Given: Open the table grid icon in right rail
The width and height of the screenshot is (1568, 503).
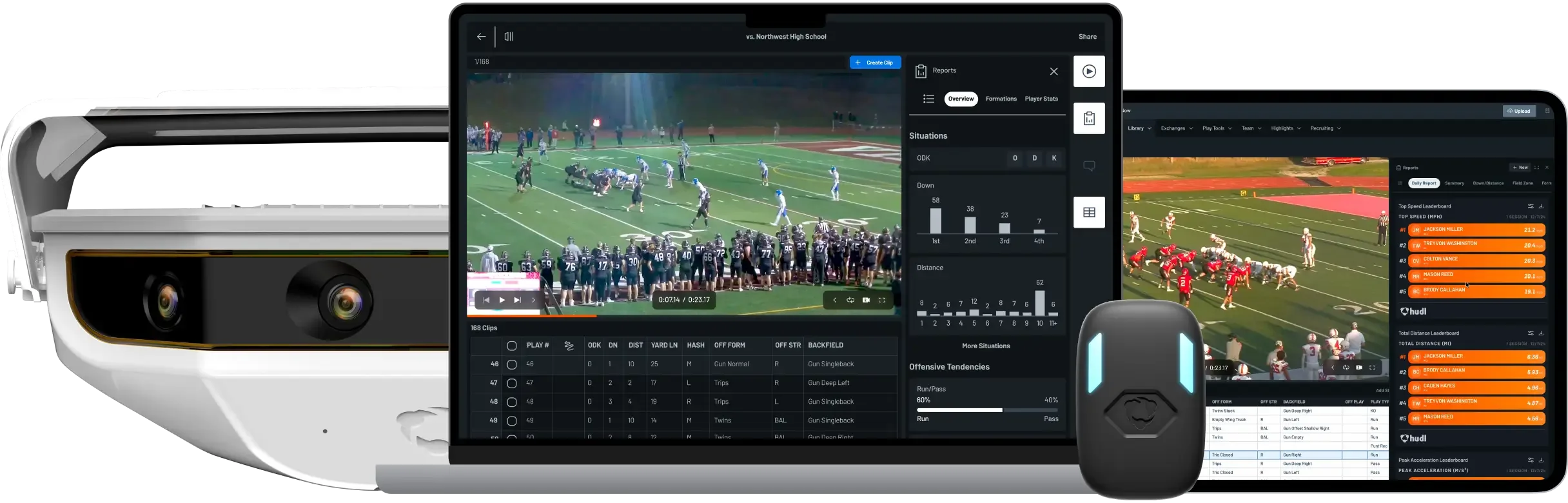Looking at the screenshot, I should click(1089, 212).
